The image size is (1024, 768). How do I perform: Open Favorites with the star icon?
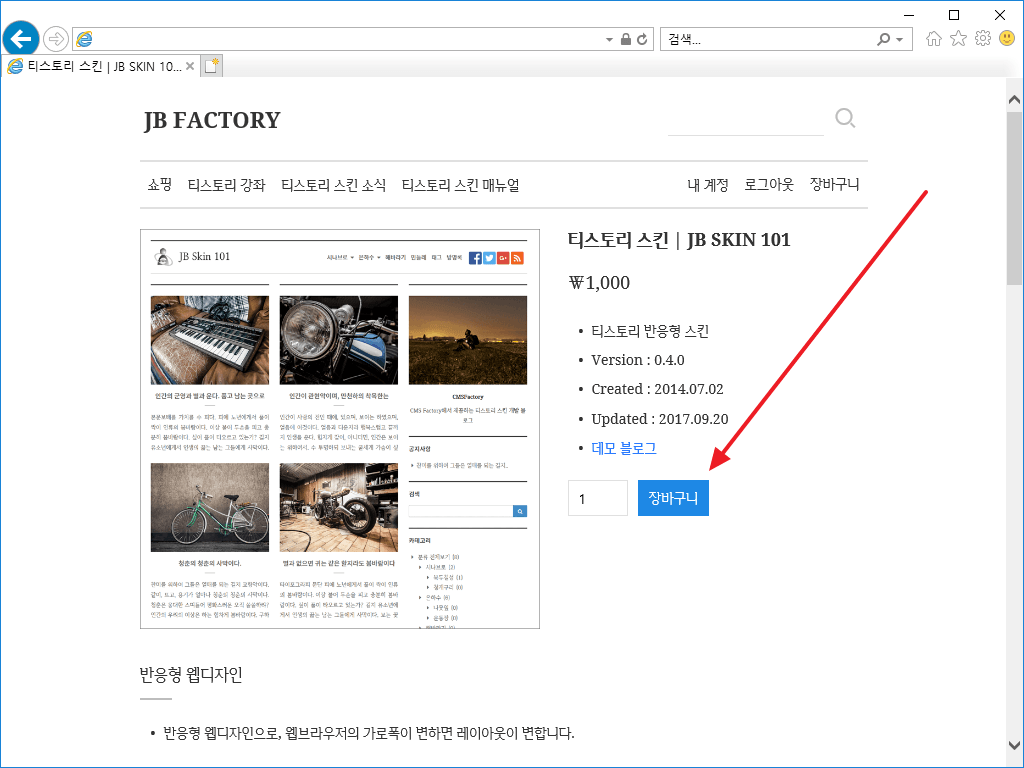[x=958, y=39]
